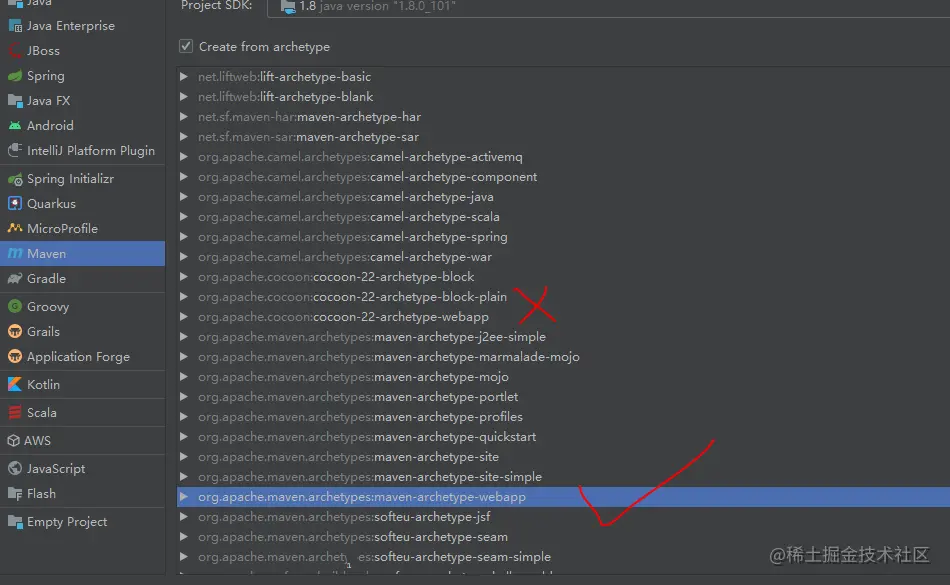Screen dimensions: 950x585
Task: Select cocoon-22-archetype-webapp archetype
Action: 343,317
